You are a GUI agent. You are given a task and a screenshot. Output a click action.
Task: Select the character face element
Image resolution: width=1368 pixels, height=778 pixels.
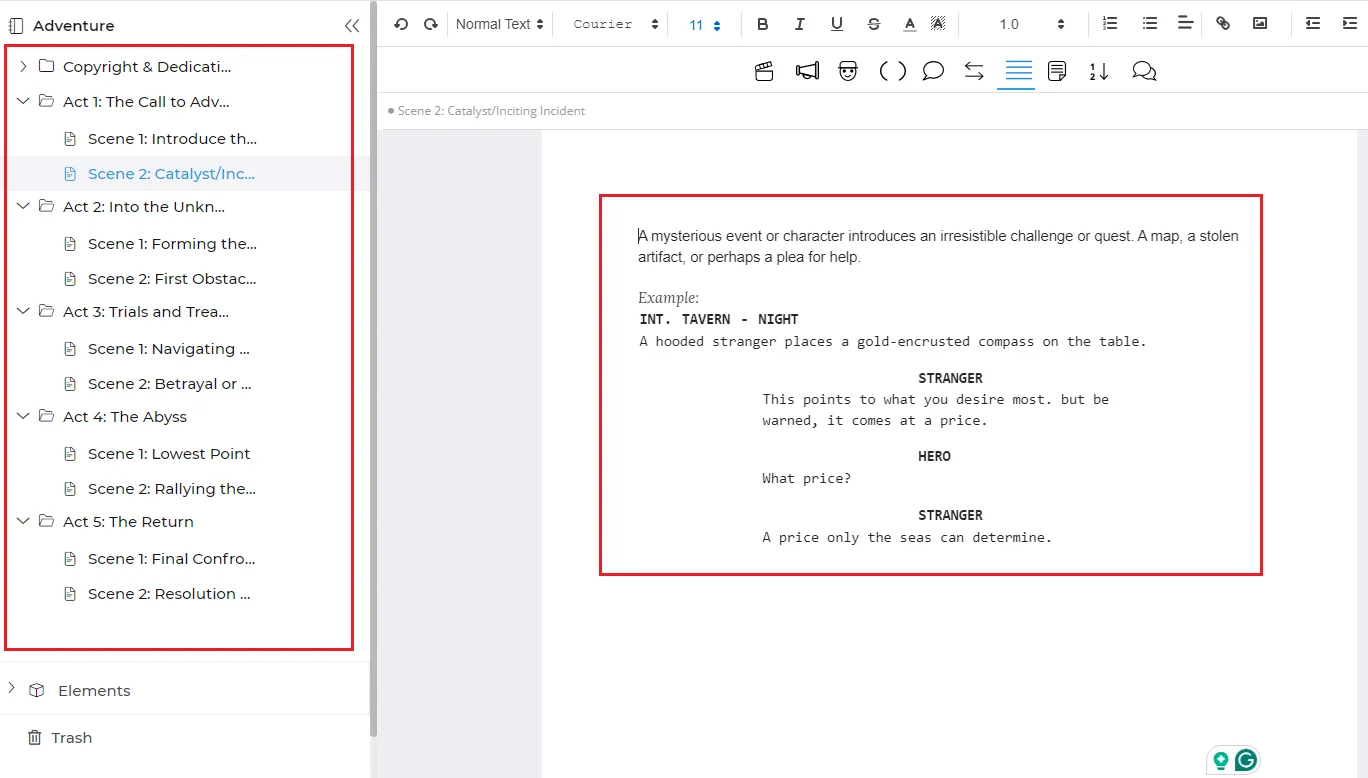point(848,71)
